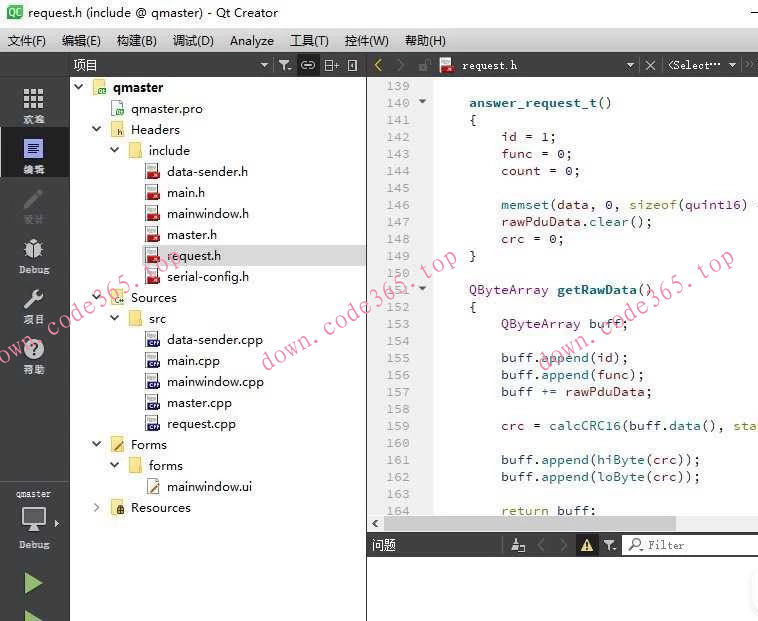Image resolution: width=758 pixels, height=621 pixels.
Task: Open the Select Symbol dropdown
Action: (701, 65)
